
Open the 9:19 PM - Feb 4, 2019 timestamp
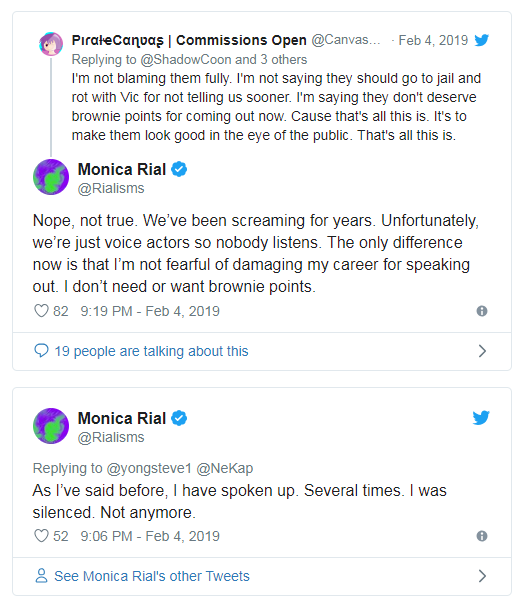click(x=150, y=311)
